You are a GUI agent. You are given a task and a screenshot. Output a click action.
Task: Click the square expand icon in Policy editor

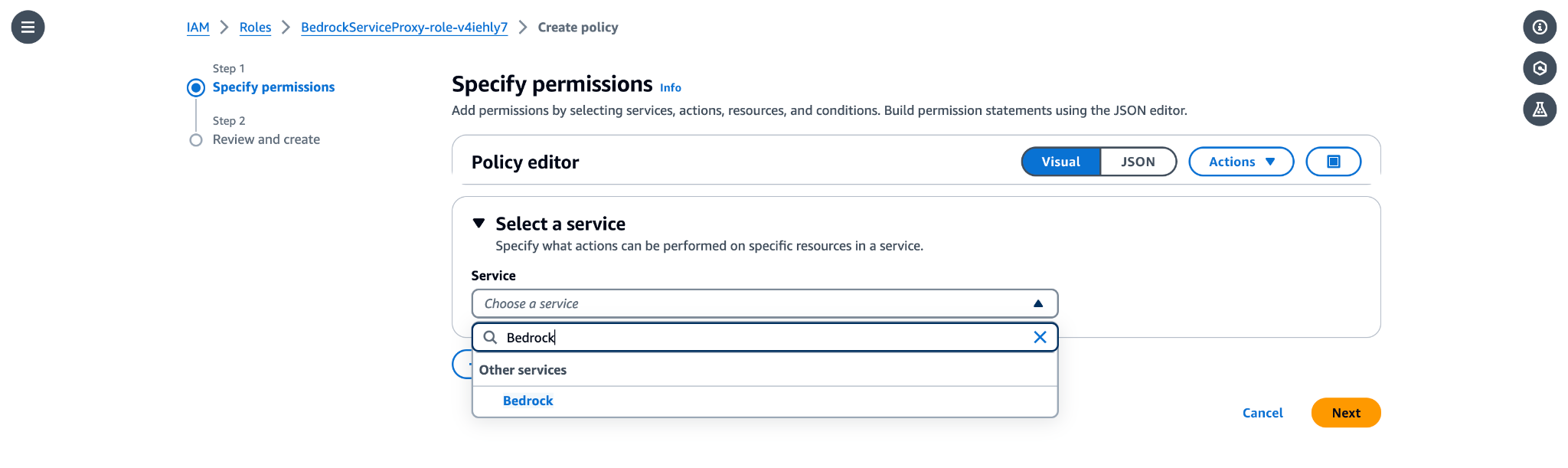click(1333, 162)
